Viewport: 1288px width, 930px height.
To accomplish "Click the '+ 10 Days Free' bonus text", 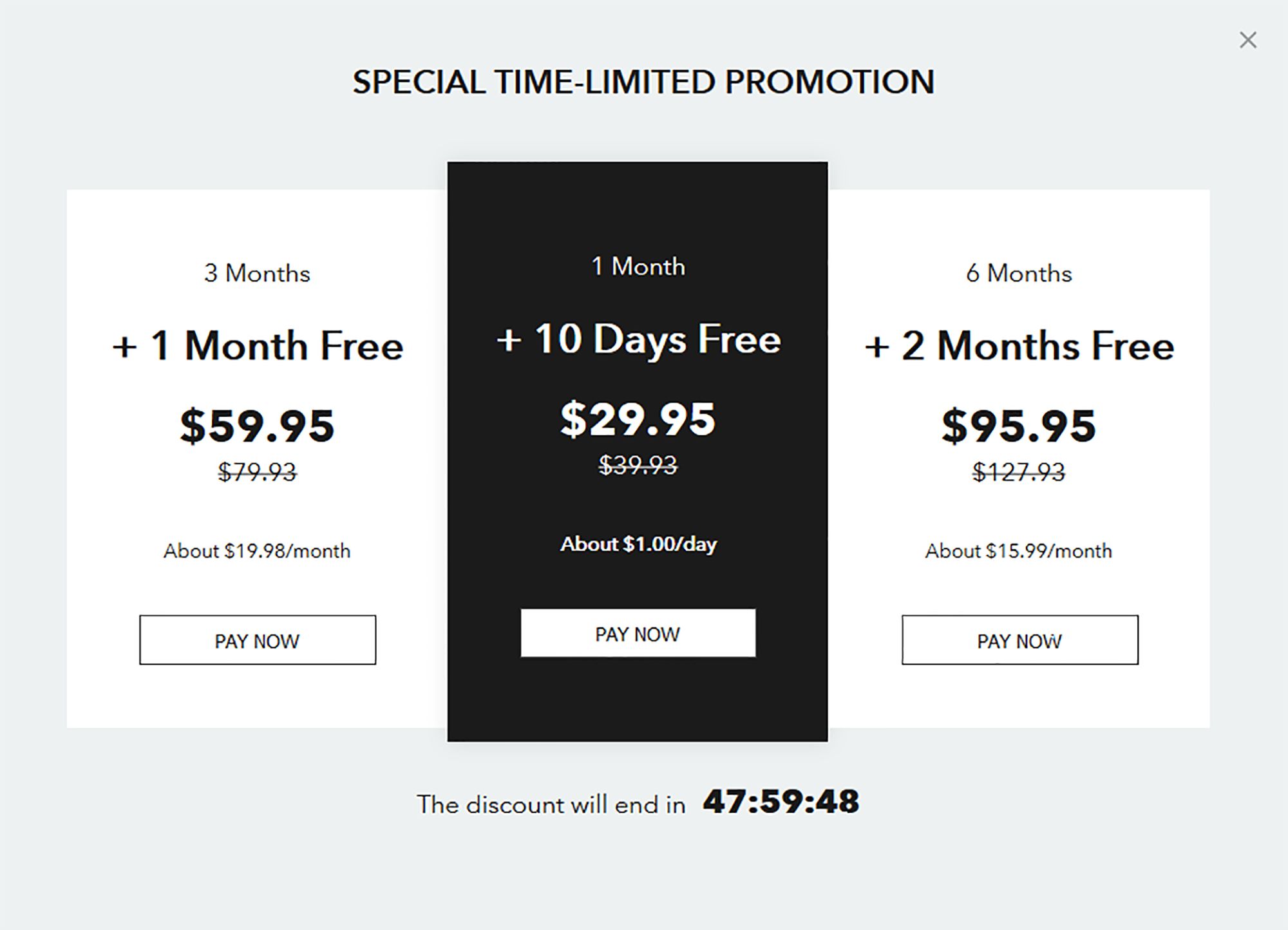I will point(638,339).
